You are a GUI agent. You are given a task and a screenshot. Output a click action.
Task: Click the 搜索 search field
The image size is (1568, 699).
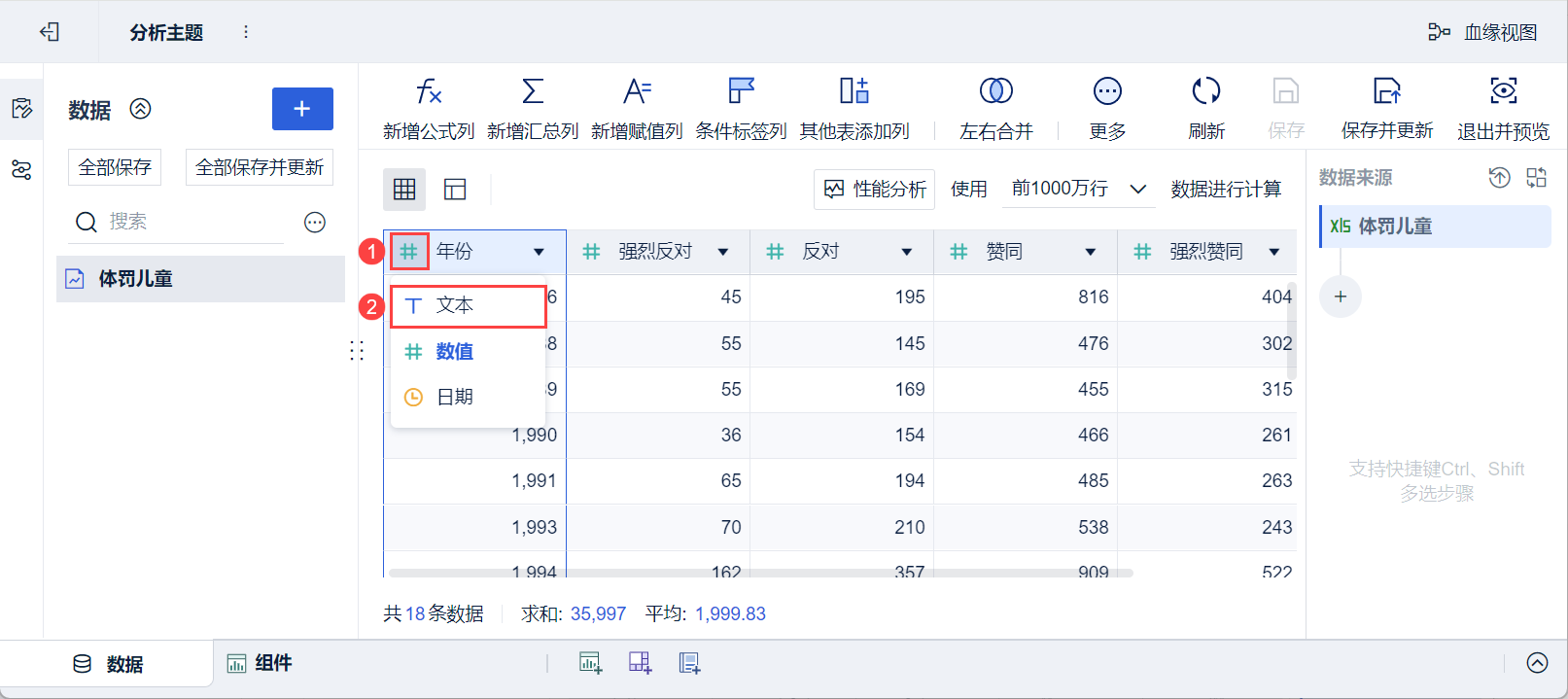coord(194,222)
